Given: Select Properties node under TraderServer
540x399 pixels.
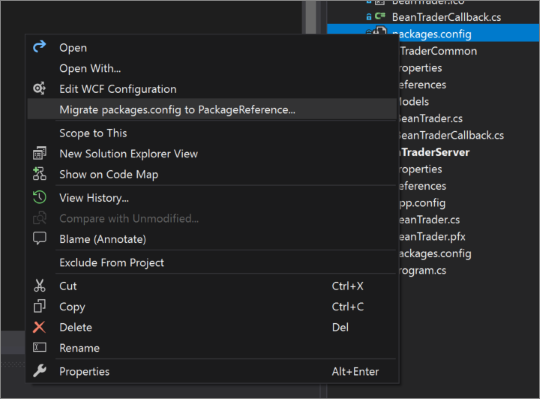Looking at the screenshot, I should coord(420,169).
